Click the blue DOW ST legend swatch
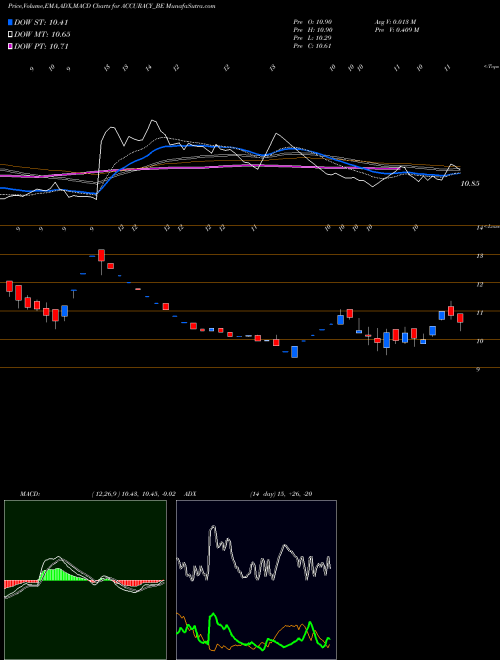 (x=11, y=22)
